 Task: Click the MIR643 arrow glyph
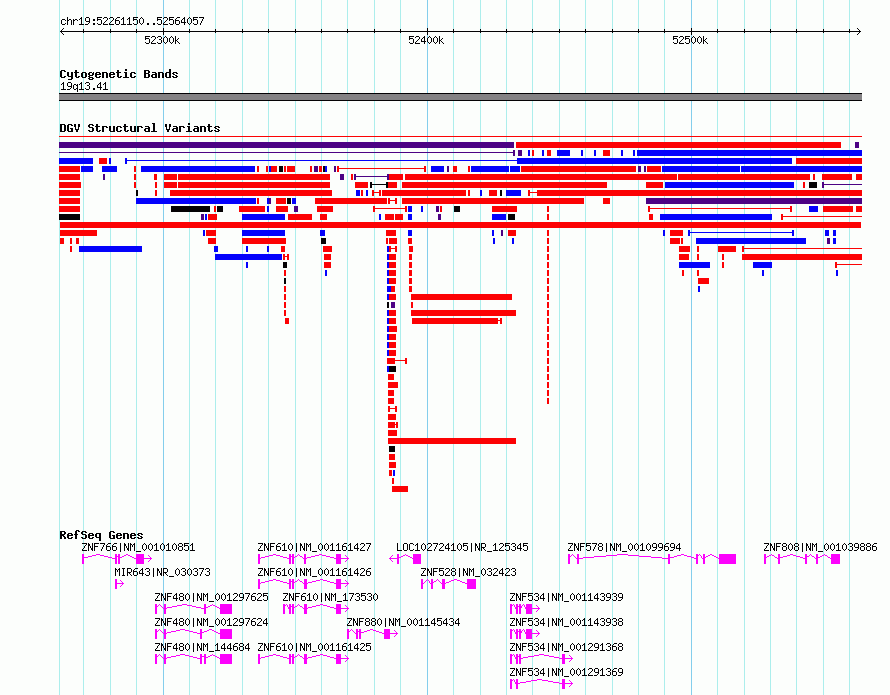tap(119, 584)
